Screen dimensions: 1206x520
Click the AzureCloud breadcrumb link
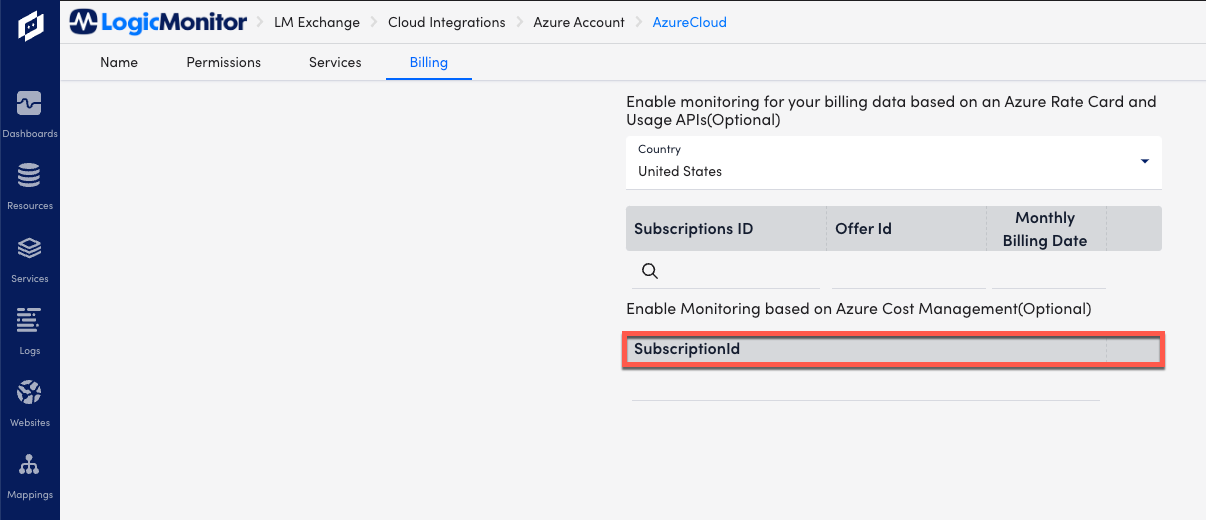tap(690, 22)
